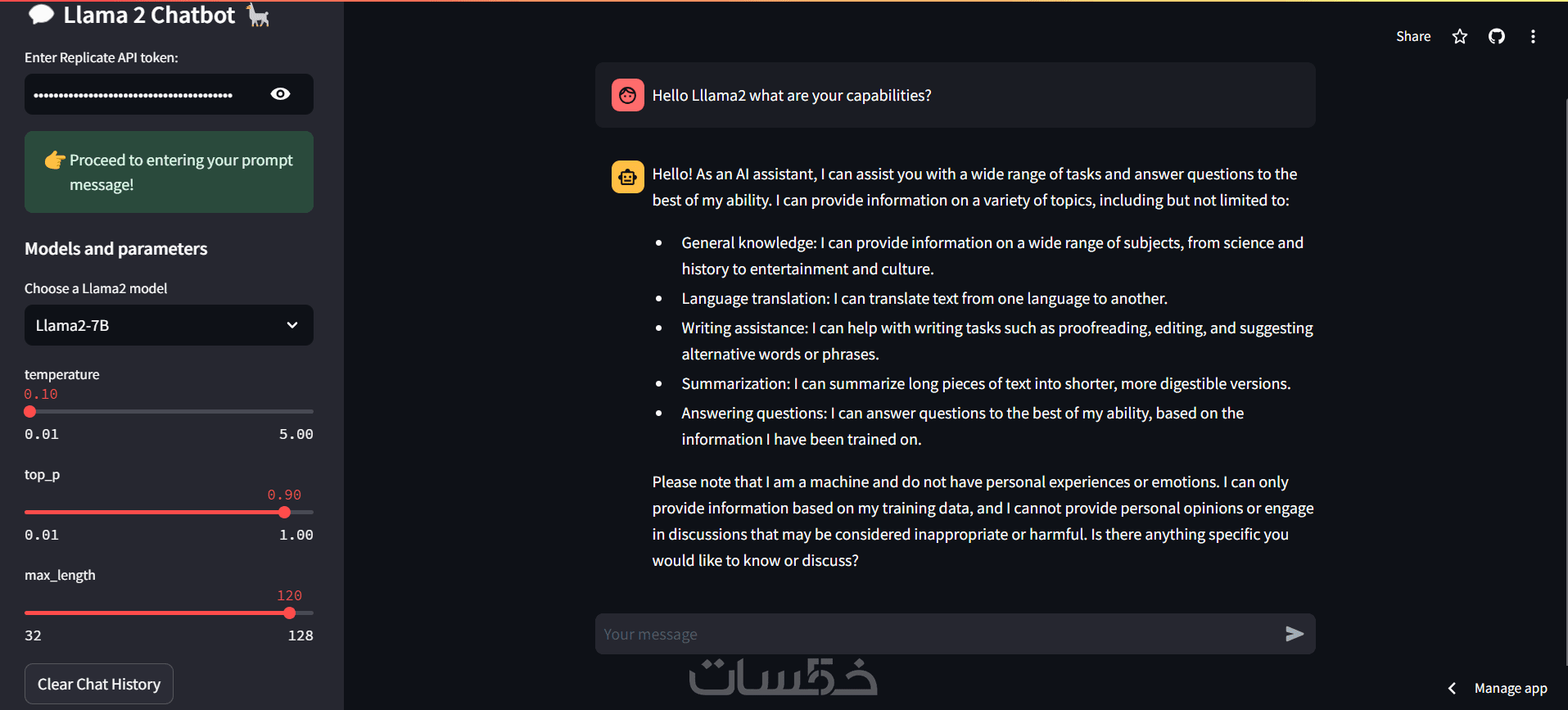Click the send message arrow icon

point(1294,634)
